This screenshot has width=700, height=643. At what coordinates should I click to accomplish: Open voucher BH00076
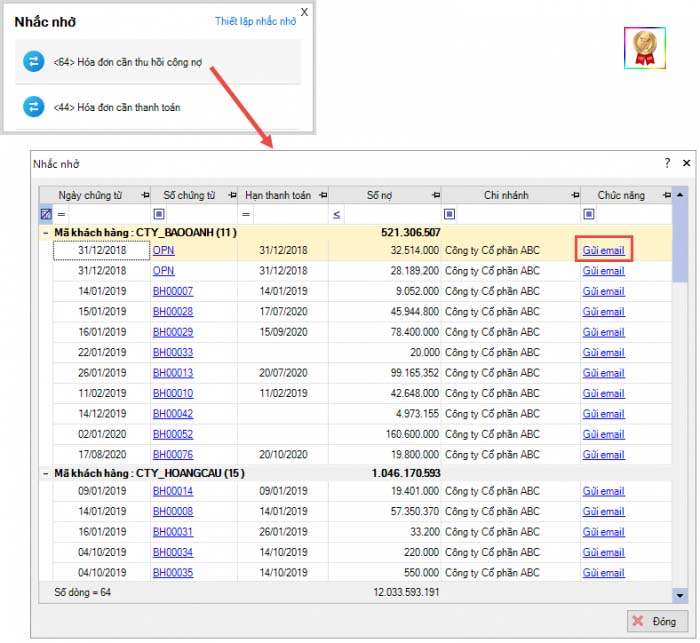point(173,455)
